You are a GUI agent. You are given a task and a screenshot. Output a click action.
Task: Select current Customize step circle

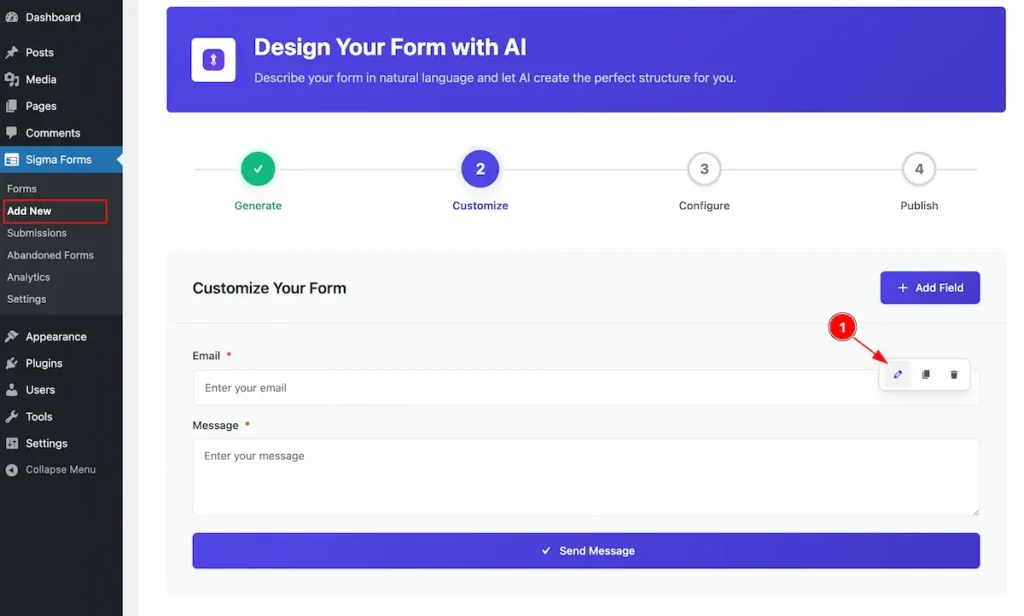click(480, 169)
